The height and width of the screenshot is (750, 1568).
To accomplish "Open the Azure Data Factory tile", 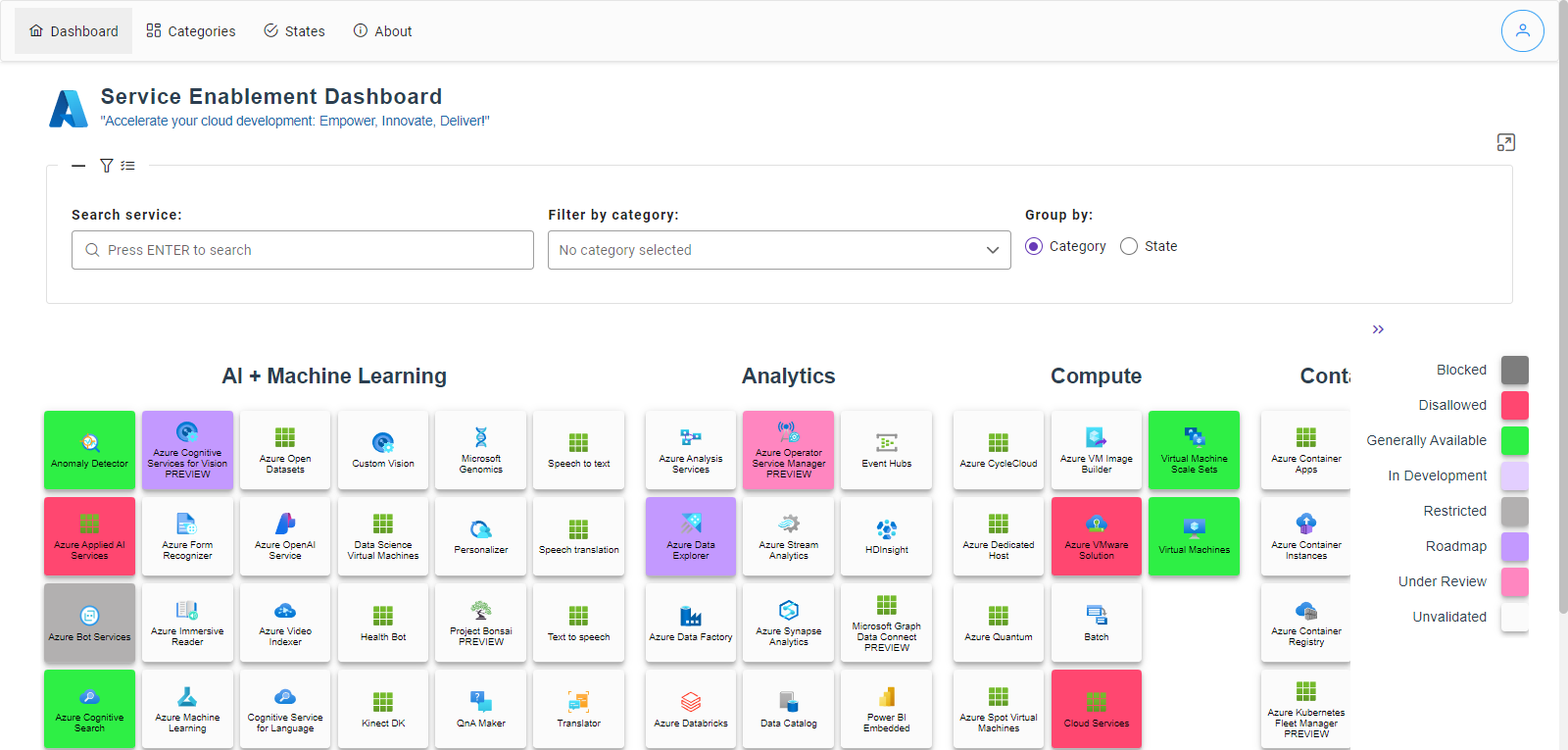I will point(691,623).
